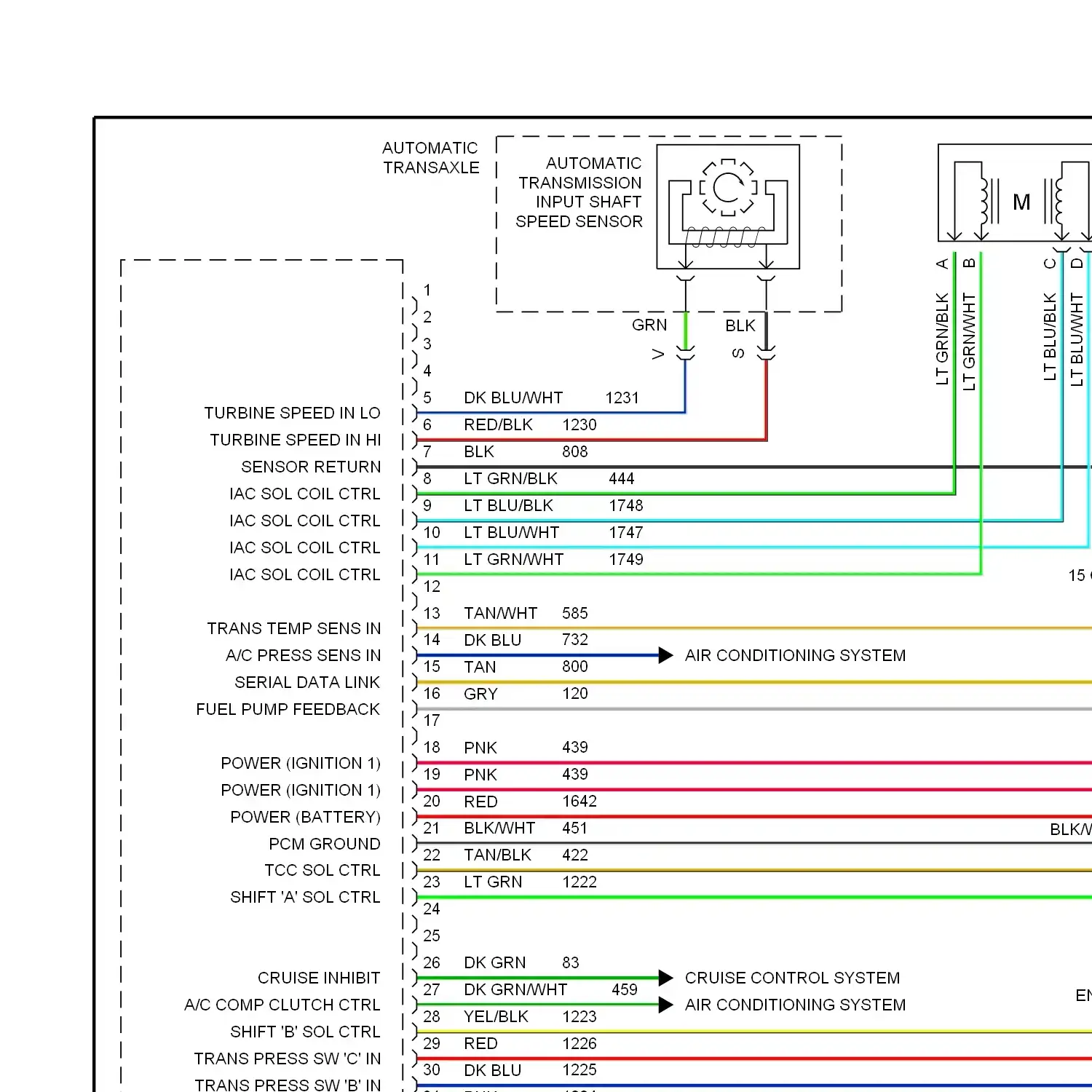The height and width of the screenshot is (1092, 1092).
Task: Select circuit number "1748"
Action: [x=626, y=506]
